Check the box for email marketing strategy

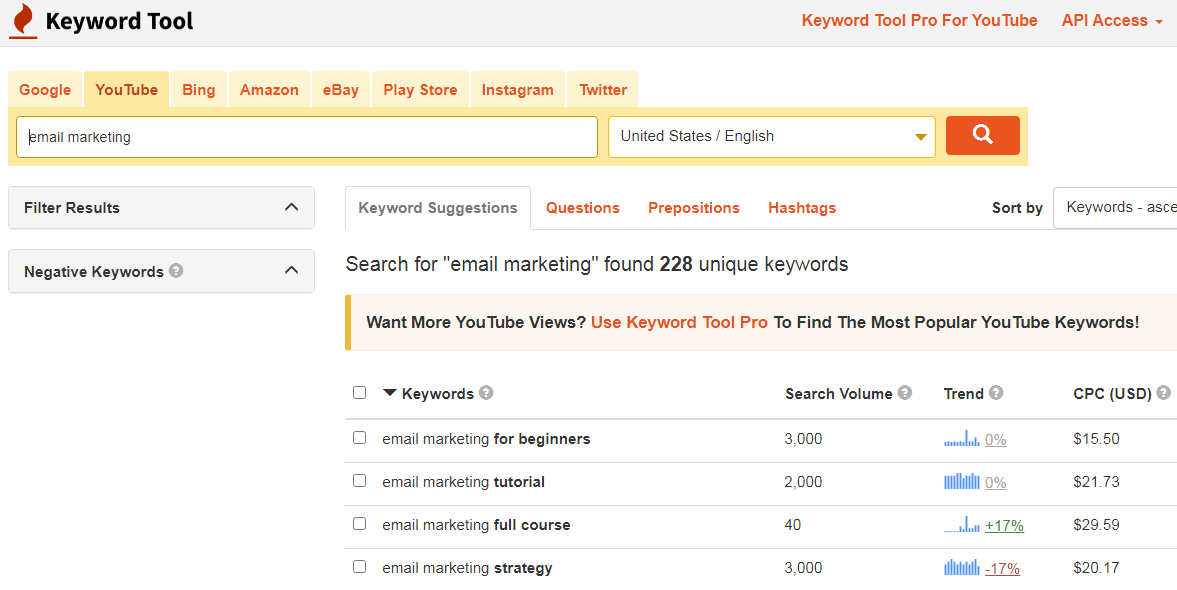click(x=359, y=566)
